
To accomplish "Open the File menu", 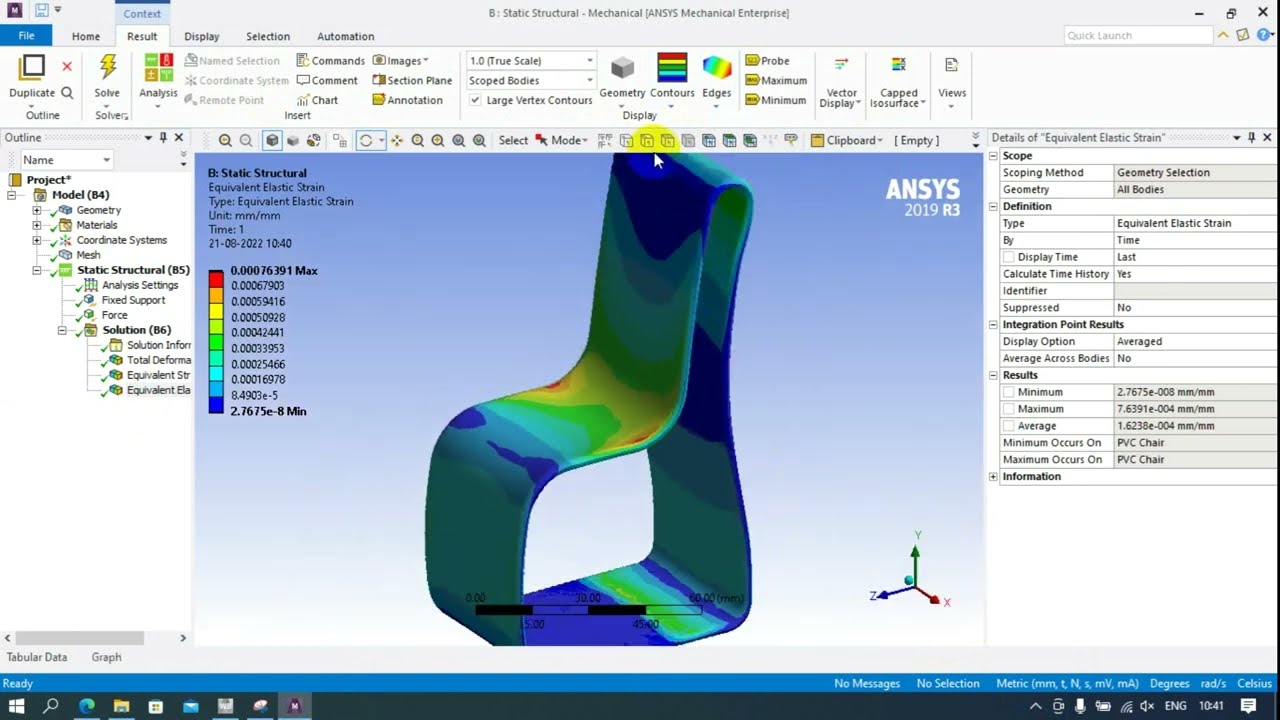I will 26,36.
